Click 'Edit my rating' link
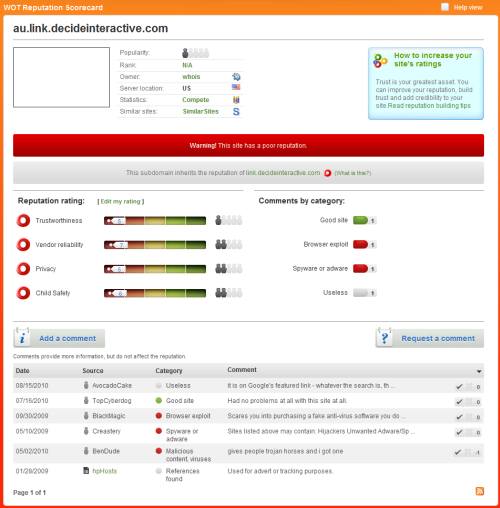Image resolution: width=500 pixels, height=508 pixels. [121, 201]
